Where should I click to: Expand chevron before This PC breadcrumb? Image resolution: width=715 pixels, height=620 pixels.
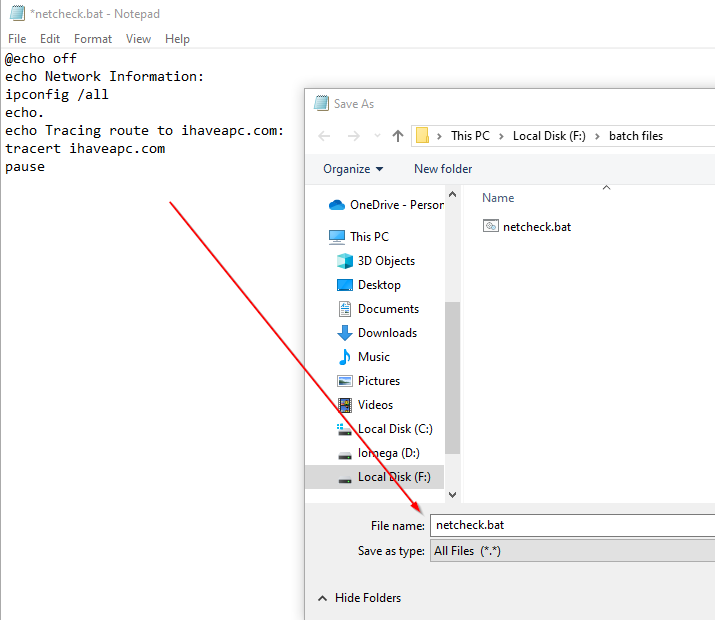pos(439,136)
